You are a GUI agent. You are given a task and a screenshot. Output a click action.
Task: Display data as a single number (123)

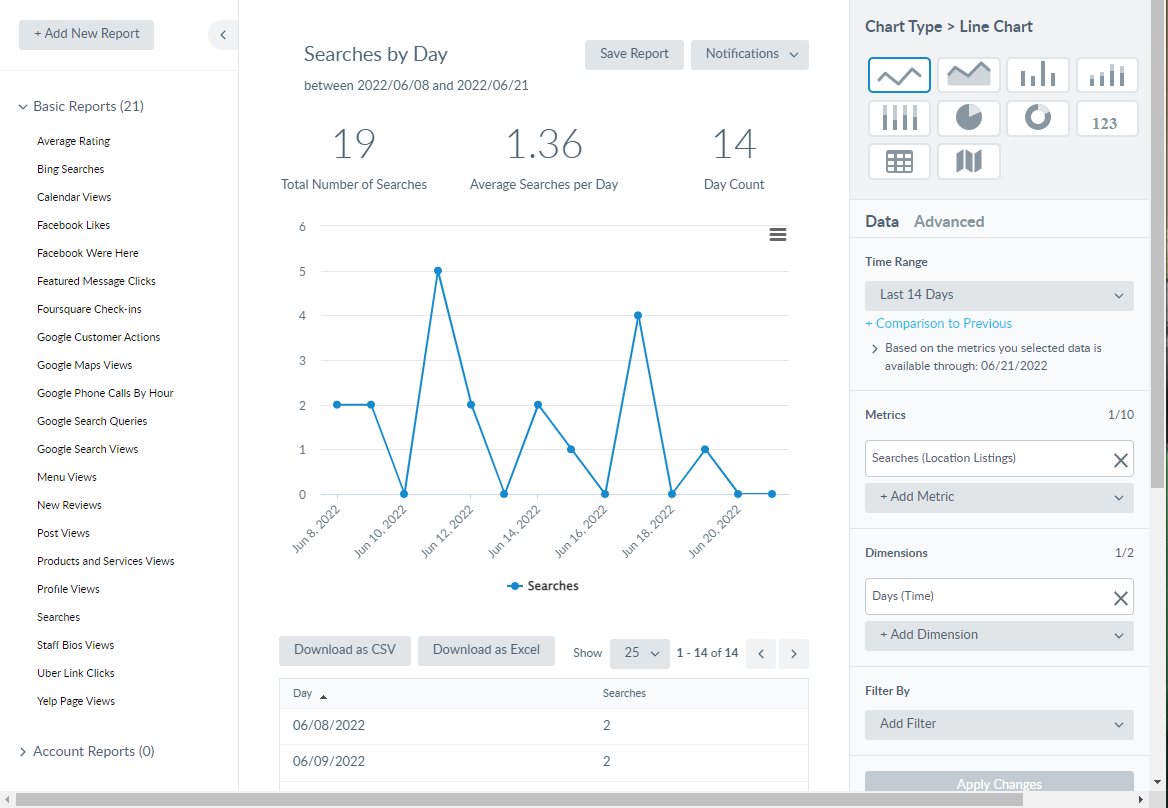[1107, 118]
